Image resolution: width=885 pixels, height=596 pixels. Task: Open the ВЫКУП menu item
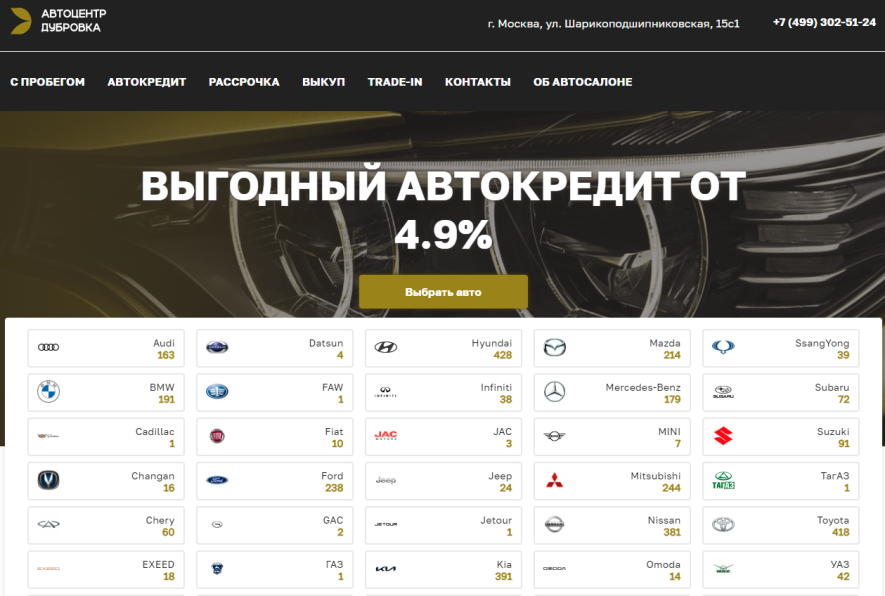323,82
